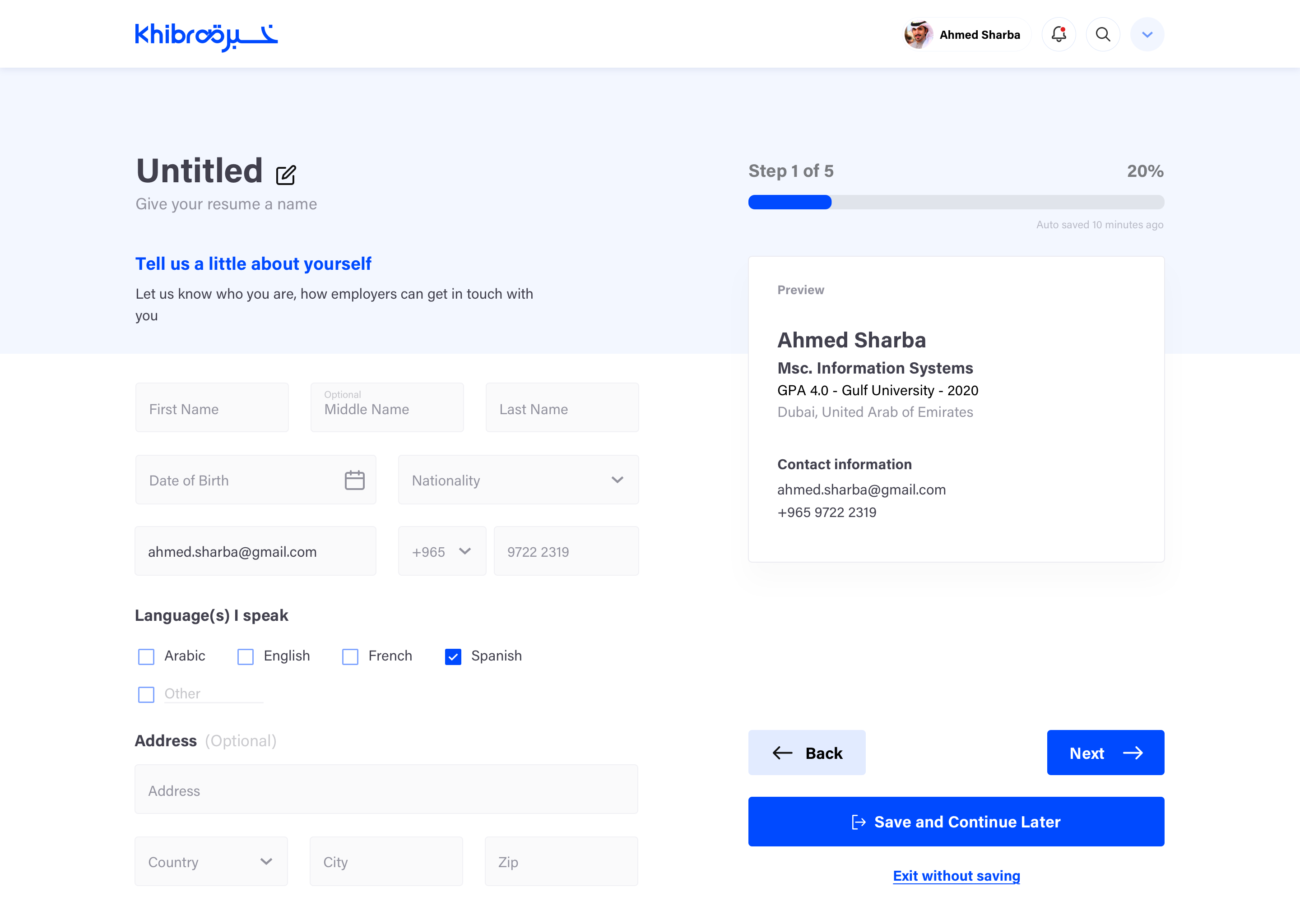The height and width of the screenshot is (924, 1300).
Task: Open the calendar date picker icon
Action: [x=354, y=480]
